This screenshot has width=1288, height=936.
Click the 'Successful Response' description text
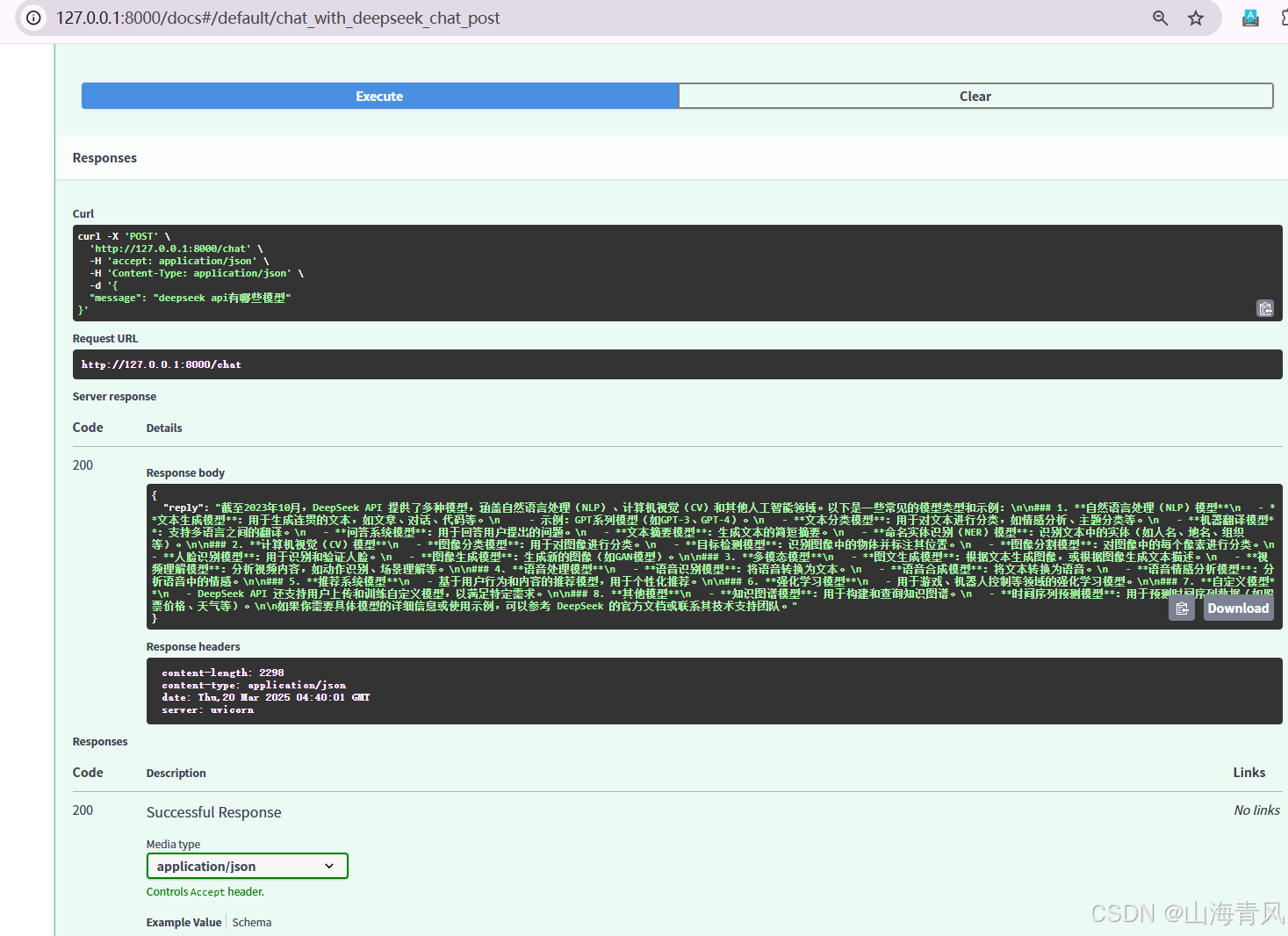coord(214,812)
